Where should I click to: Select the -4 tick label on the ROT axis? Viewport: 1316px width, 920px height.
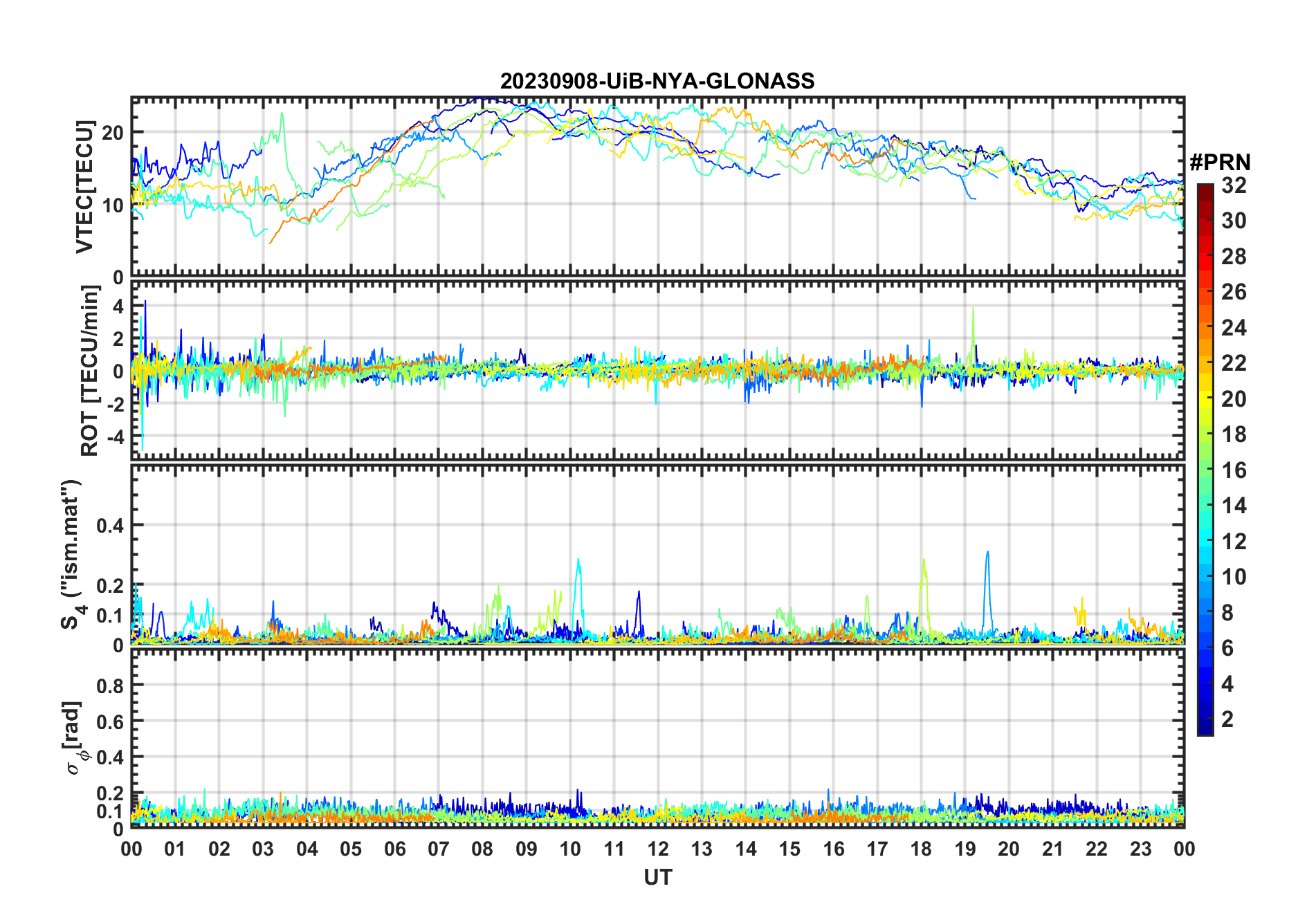(x=114, y=437)
